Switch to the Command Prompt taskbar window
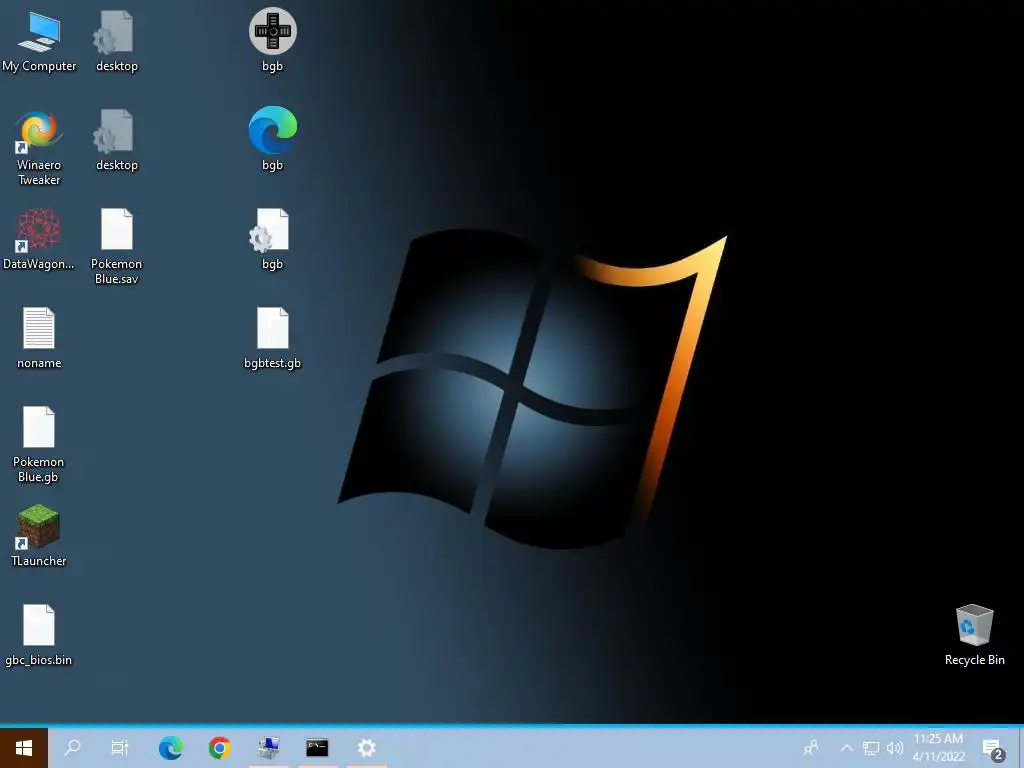The height and width of the screenshot is (768, 1024). (x=317, y=748)
